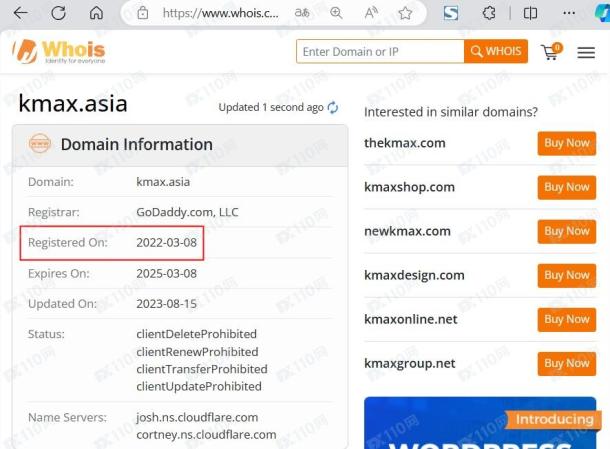Click registrar value GoDaddy.com, LLC
The image size is (610, 449).
tap(187, 212)
